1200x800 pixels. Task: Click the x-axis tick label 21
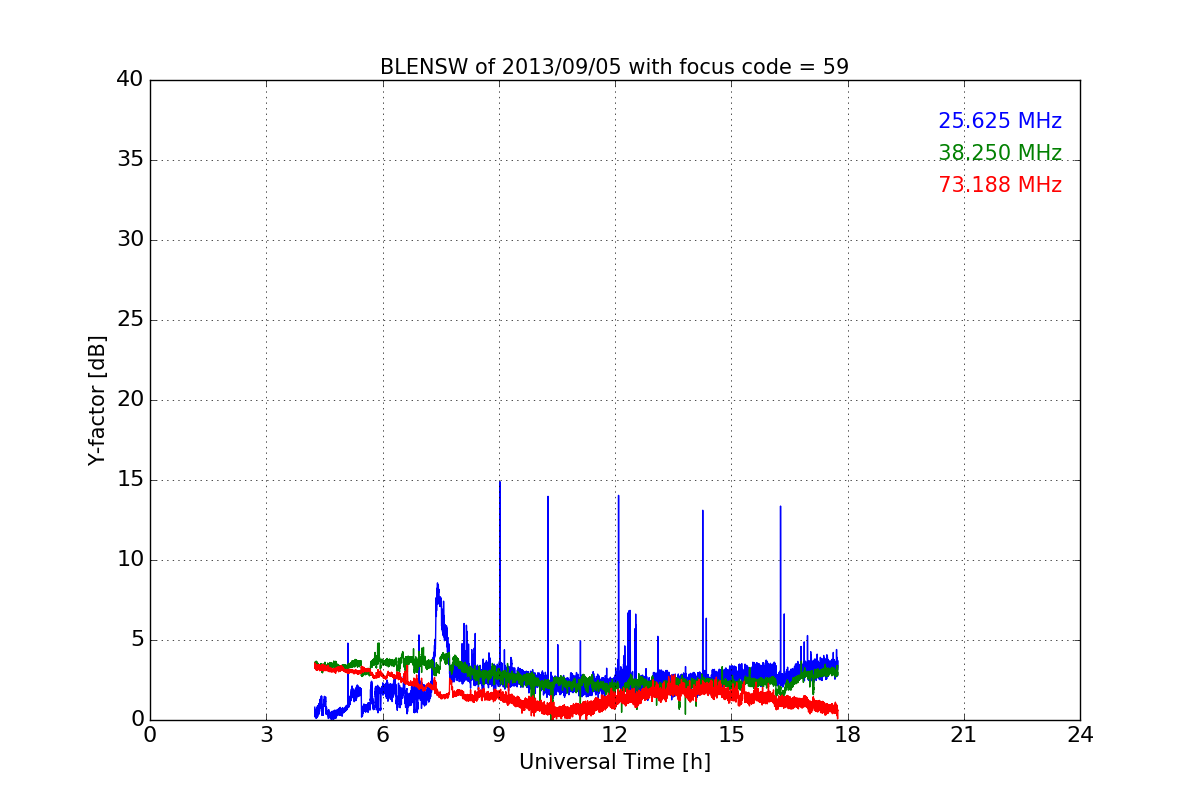pos(964,735)
